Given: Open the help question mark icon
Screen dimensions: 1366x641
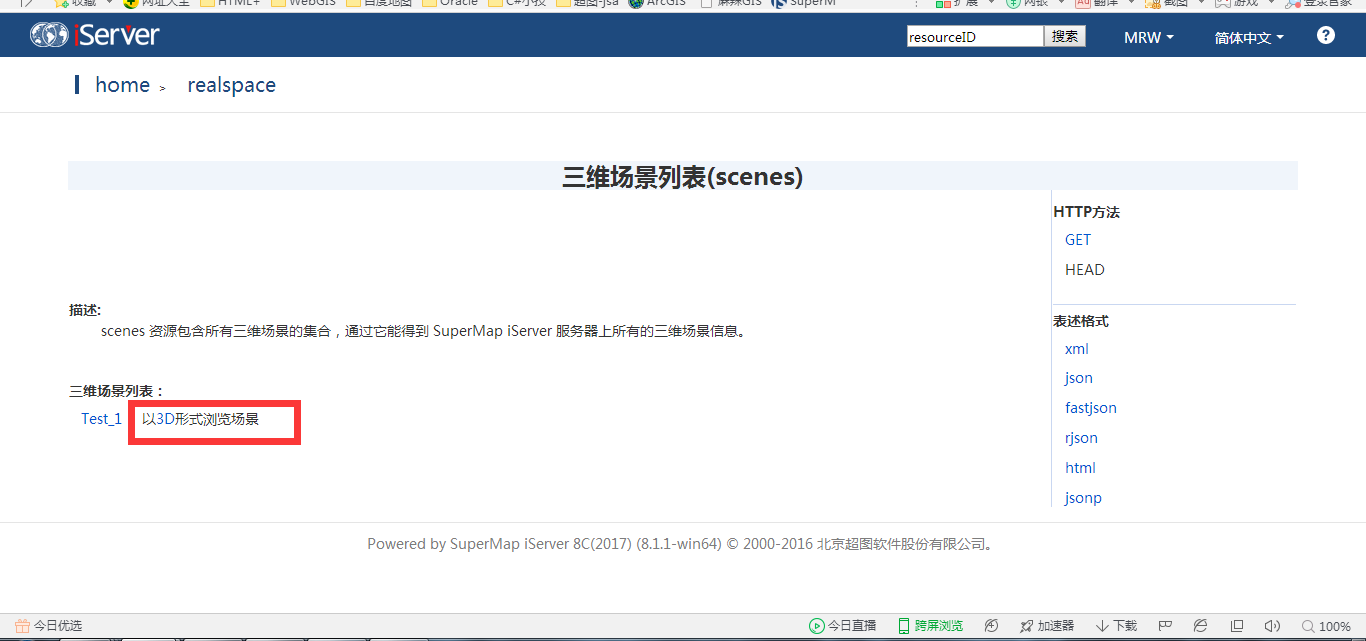Looking at the screenshot, I should click(1326, 35).
